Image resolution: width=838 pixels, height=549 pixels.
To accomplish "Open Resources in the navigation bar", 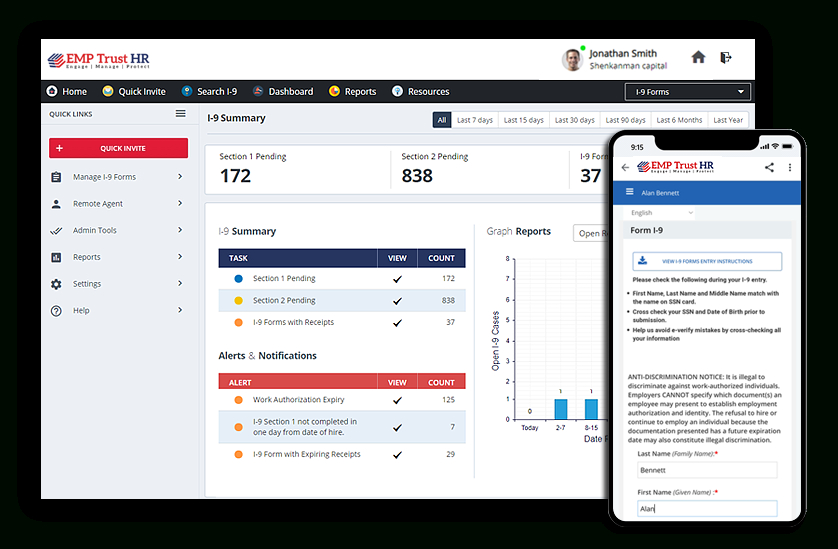I will 421,91.
